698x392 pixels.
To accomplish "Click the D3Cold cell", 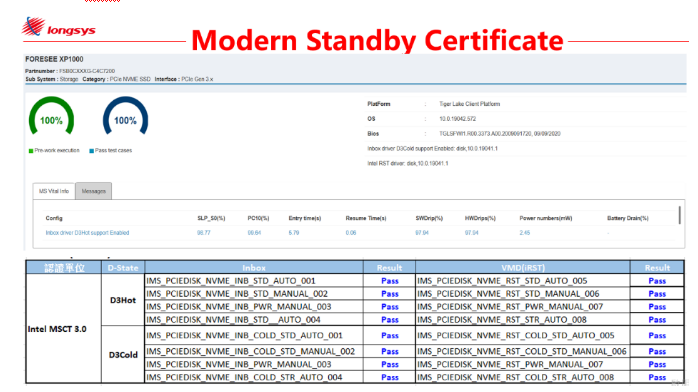I will pos(123,355).
